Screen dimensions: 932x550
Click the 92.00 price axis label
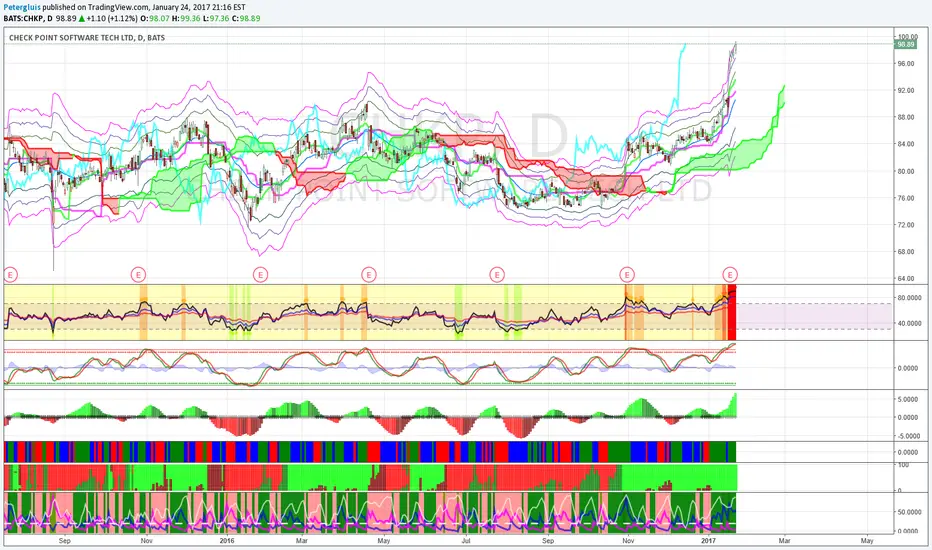pos(906,90)
